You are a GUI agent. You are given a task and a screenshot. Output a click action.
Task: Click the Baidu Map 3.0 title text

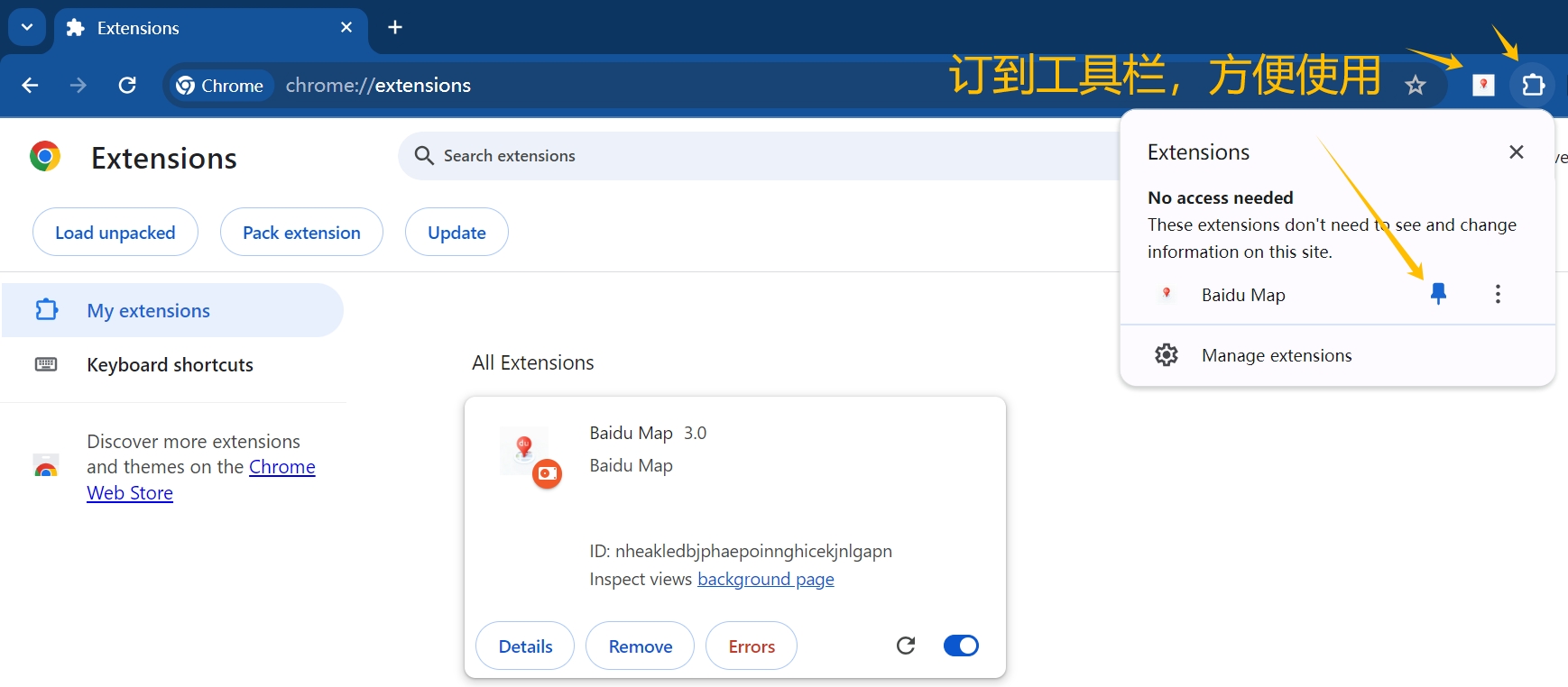click(648, 433)
